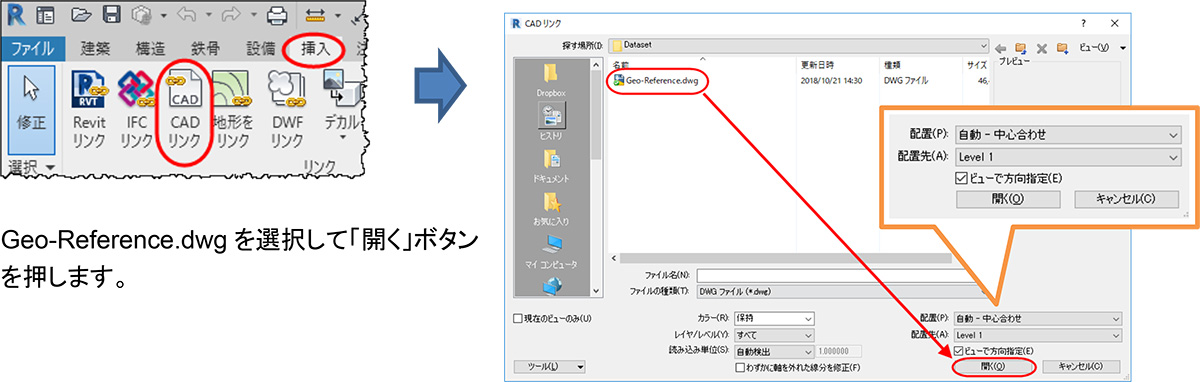This screenshot has width=1200, height=382.
Task: Click the 開く button outside the orange callout
Action: point(994,367)
